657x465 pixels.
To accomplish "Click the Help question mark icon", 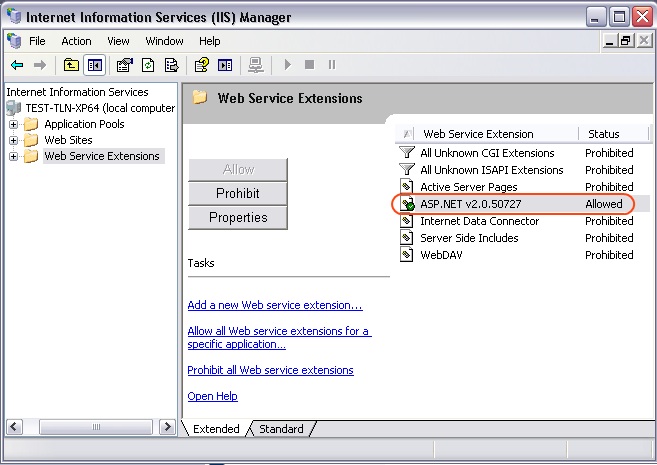I will tap(202, 65).
